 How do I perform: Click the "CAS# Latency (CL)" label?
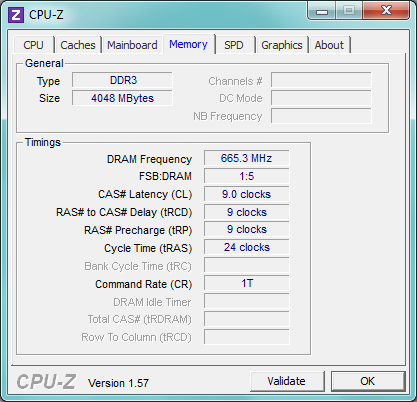145,194
